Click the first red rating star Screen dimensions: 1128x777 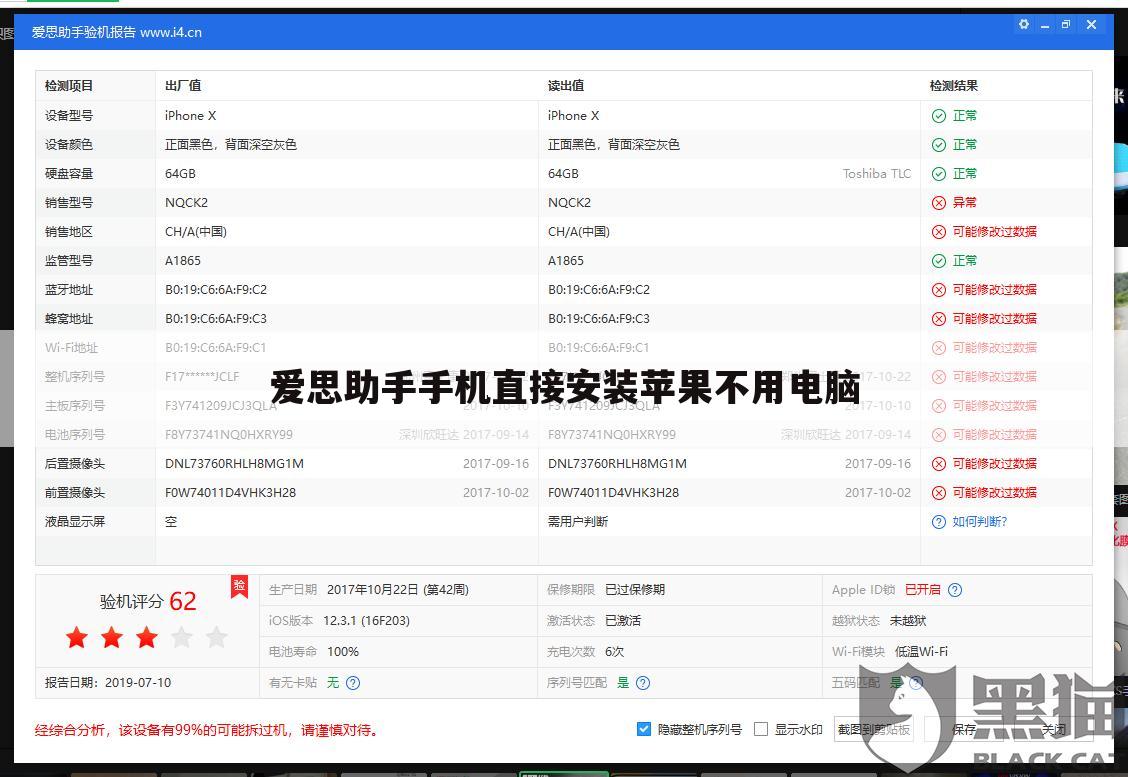(77, 637)
